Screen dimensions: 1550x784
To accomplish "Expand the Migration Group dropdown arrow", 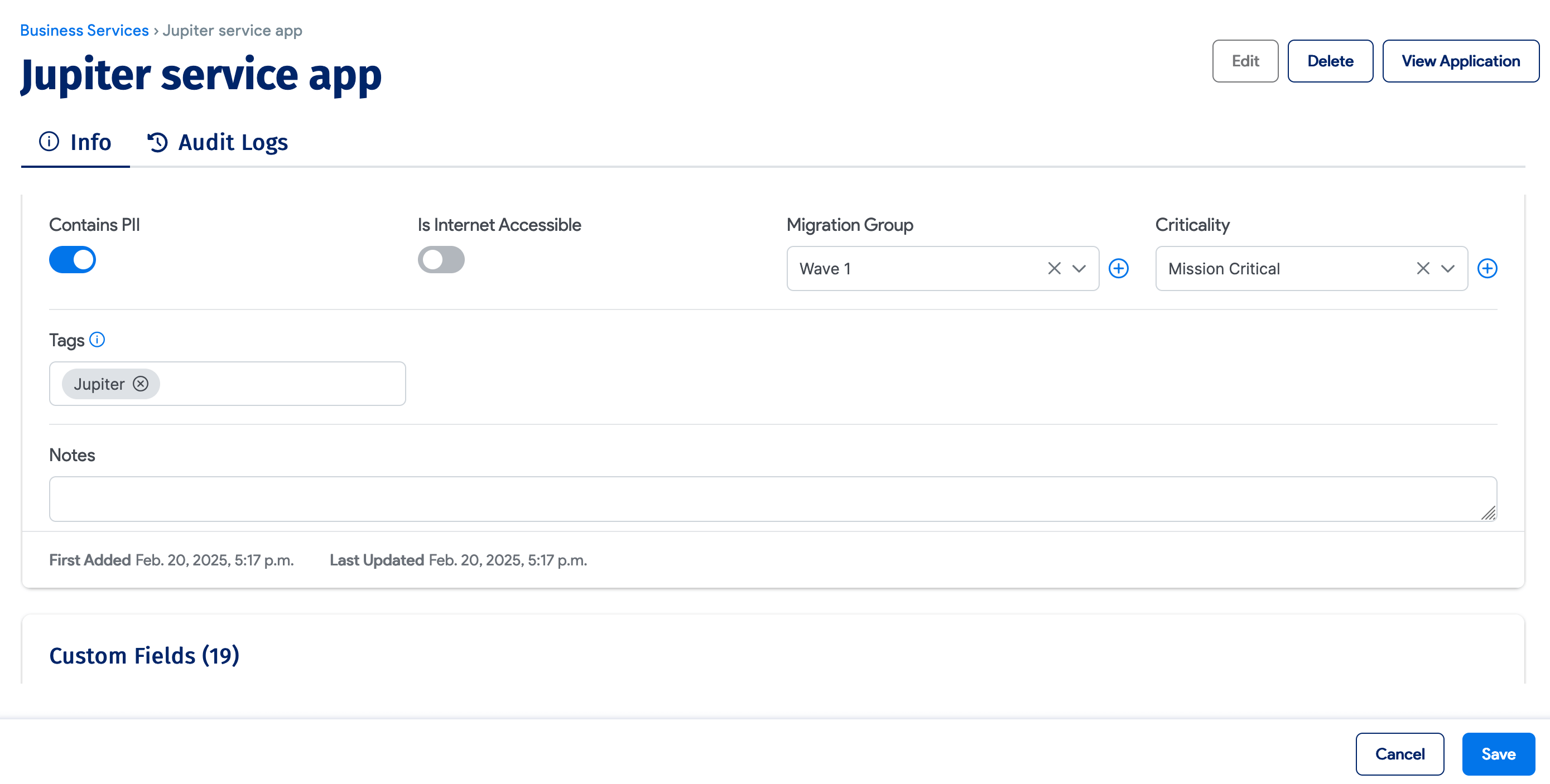I will tap(1079, 268).
